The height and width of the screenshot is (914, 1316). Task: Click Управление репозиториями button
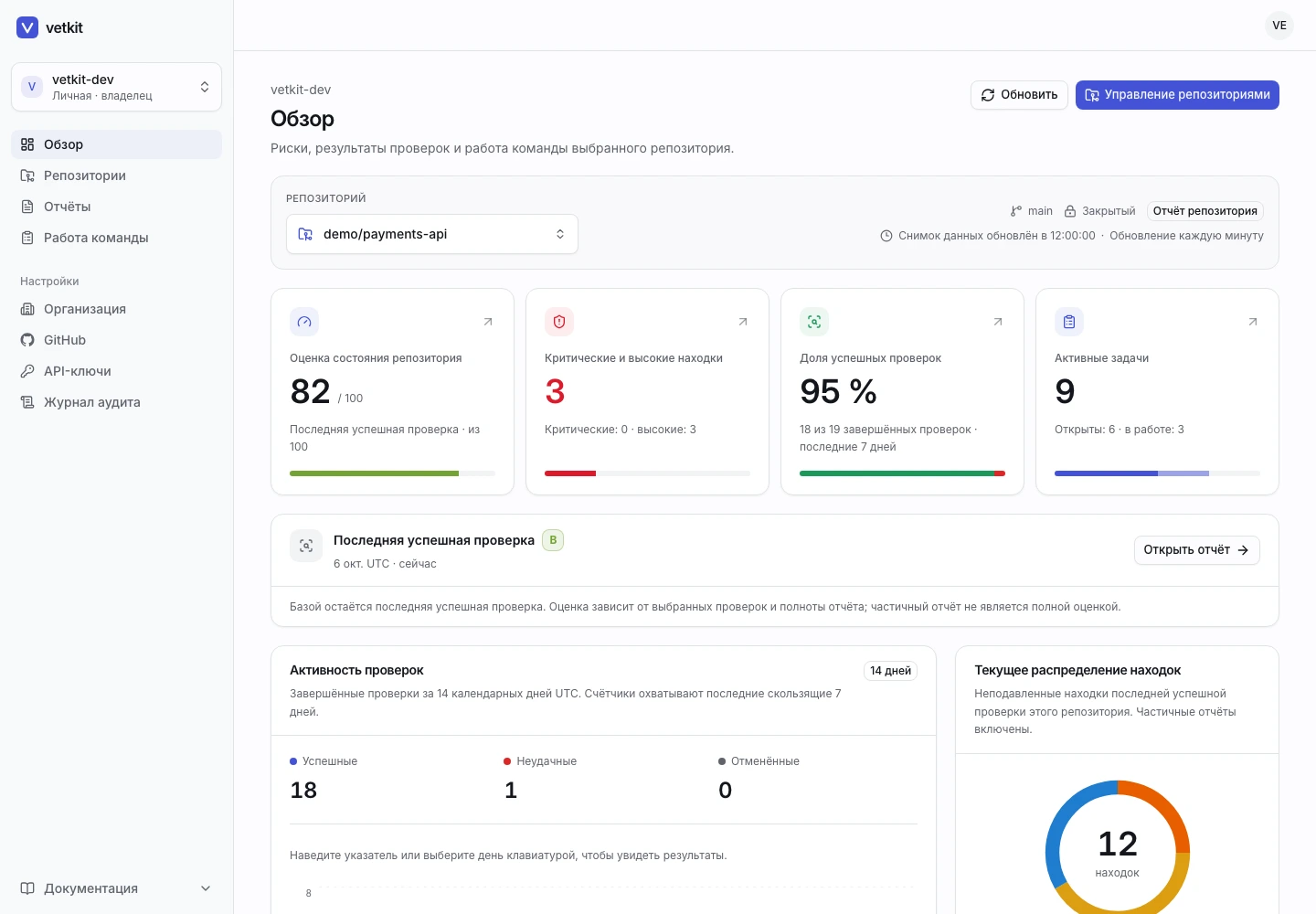[1177, 95]
